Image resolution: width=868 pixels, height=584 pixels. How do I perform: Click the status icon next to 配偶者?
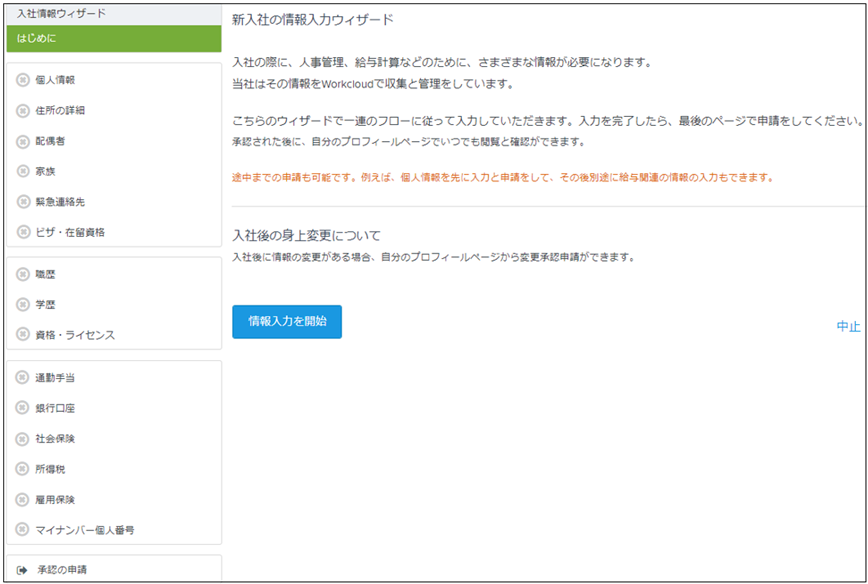(23, 141)
